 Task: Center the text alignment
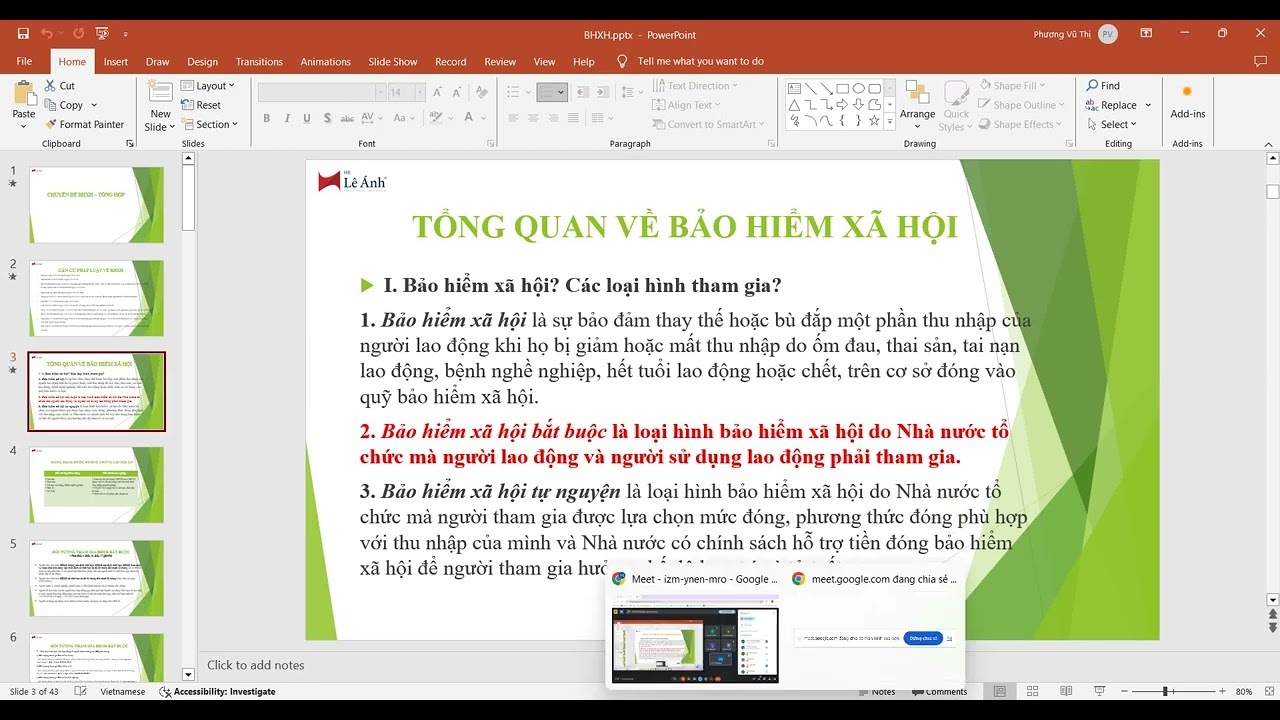click(x=534, y=118)
